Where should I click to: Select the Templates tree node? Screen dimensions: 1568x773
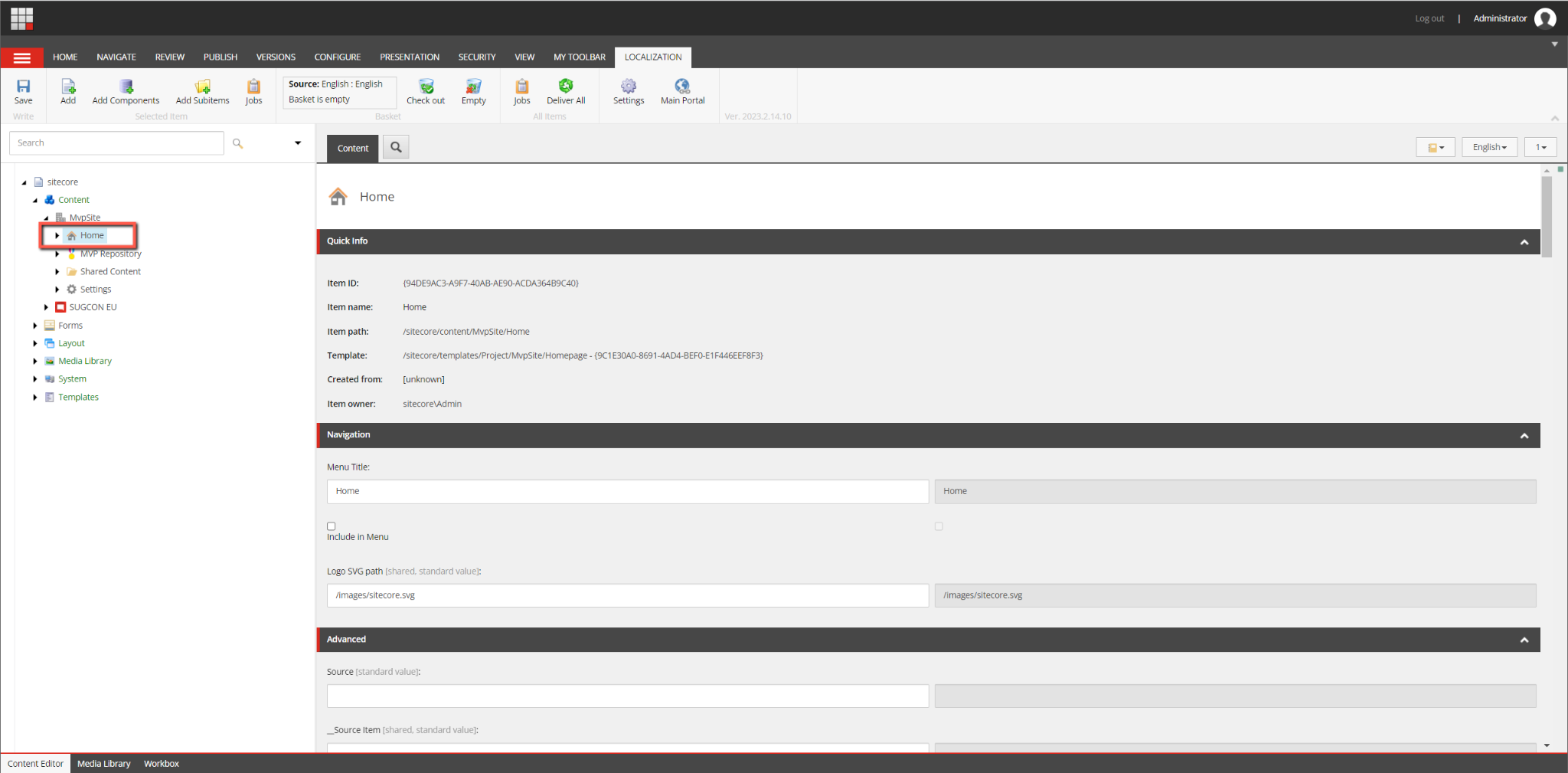click(78, 397)
